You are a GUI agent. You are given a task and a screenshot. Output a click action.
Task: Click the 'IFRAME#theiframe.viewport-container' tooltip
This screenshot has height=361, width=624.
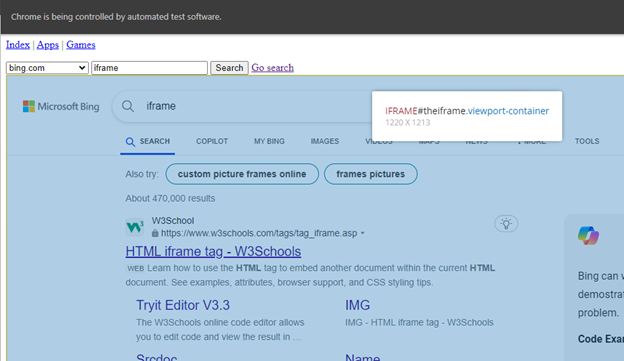point(467,116)
